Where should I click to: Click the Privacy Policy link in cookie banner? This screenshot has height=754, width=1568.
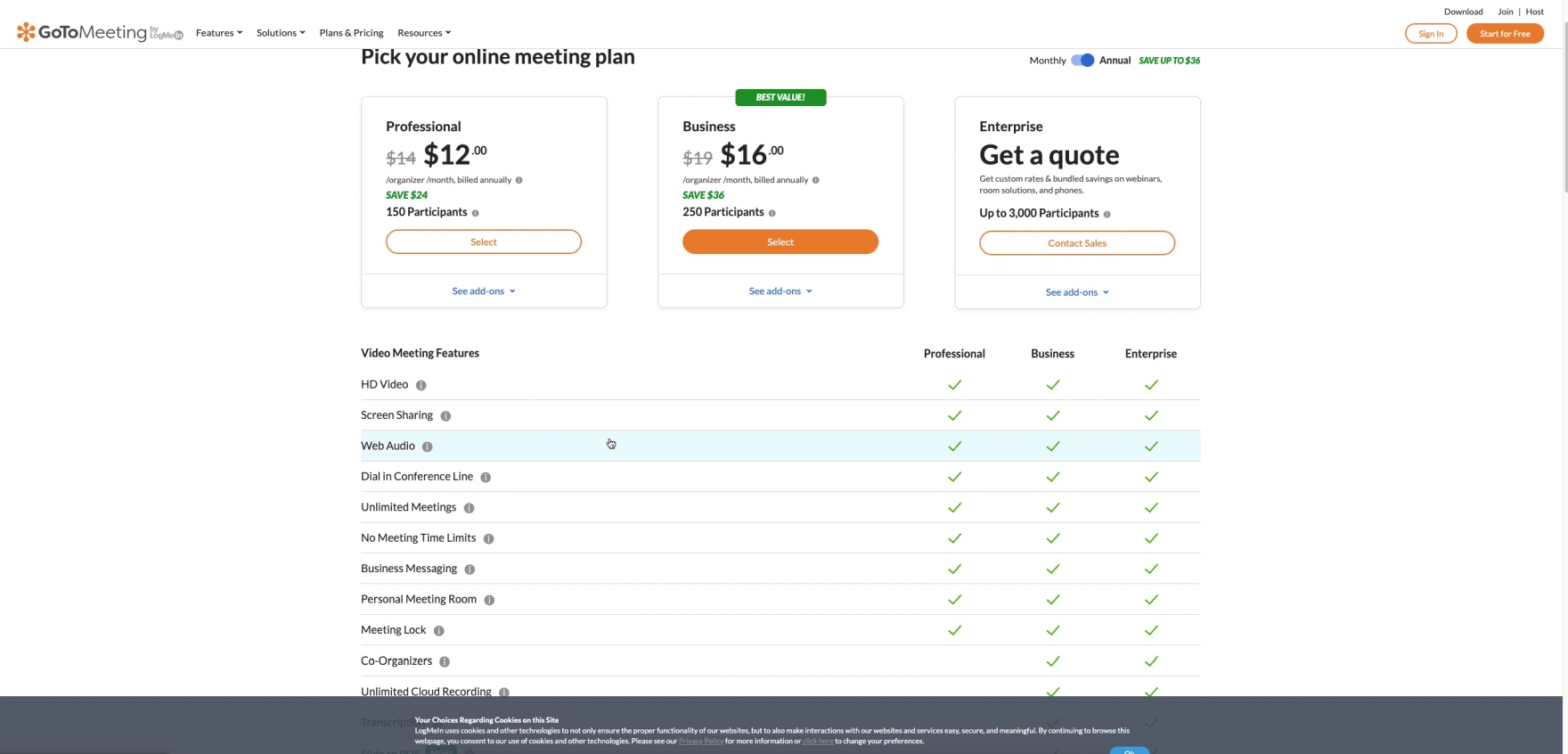pos(700,742)
